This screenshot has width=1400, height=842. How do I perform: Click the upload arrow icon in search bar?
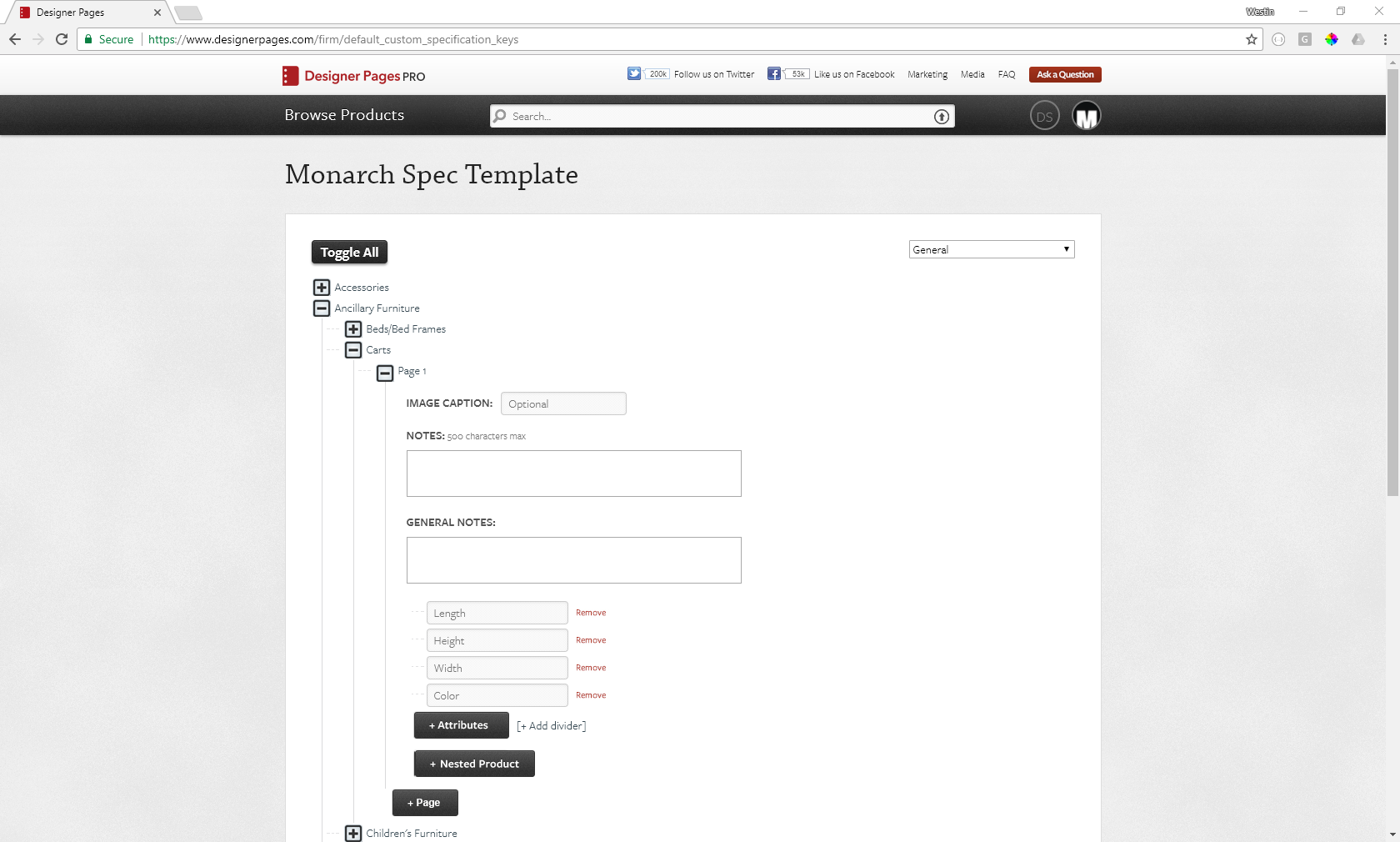[942, 117]
